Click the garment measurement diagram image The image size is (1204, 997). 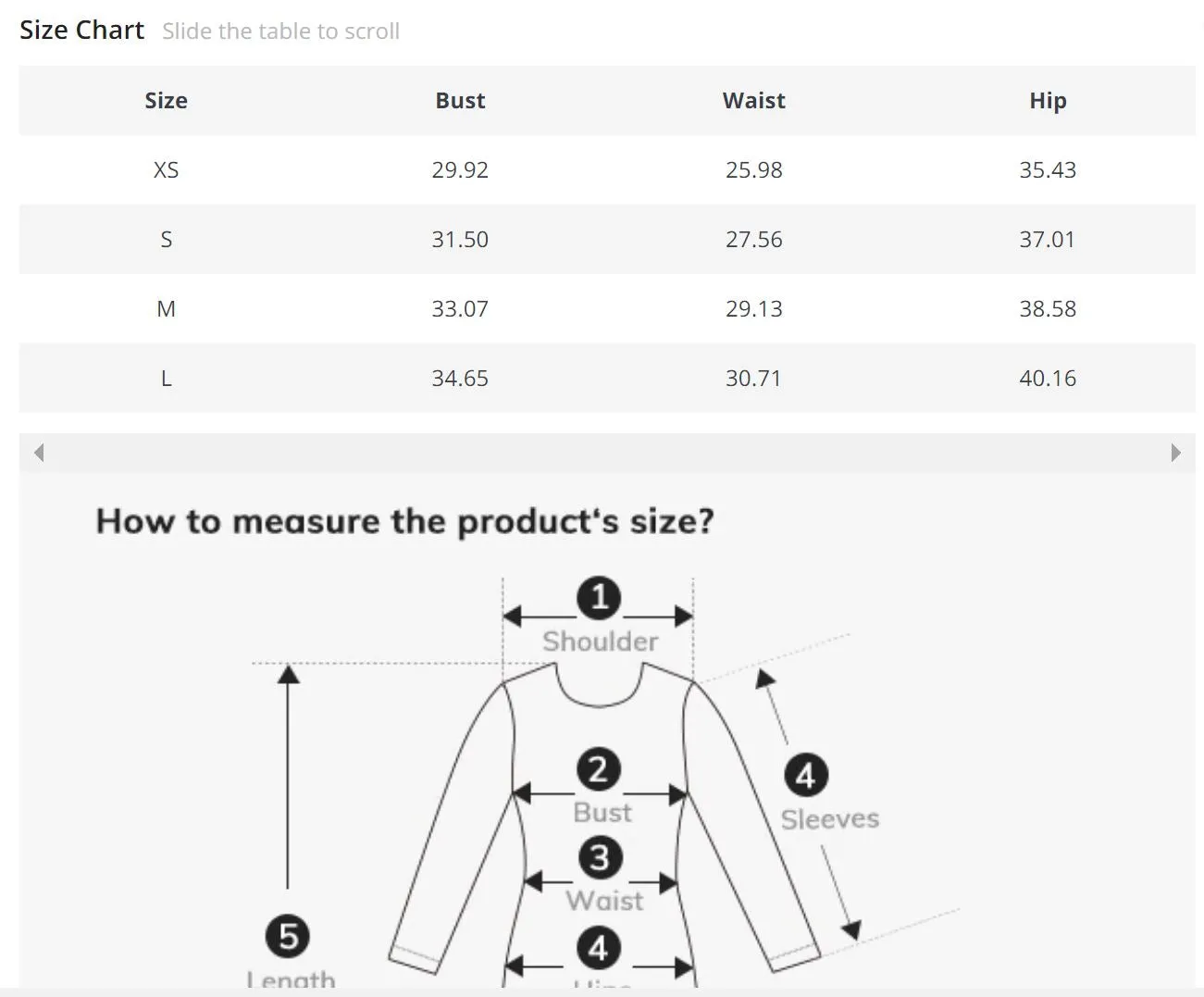(x=607, y=731)
